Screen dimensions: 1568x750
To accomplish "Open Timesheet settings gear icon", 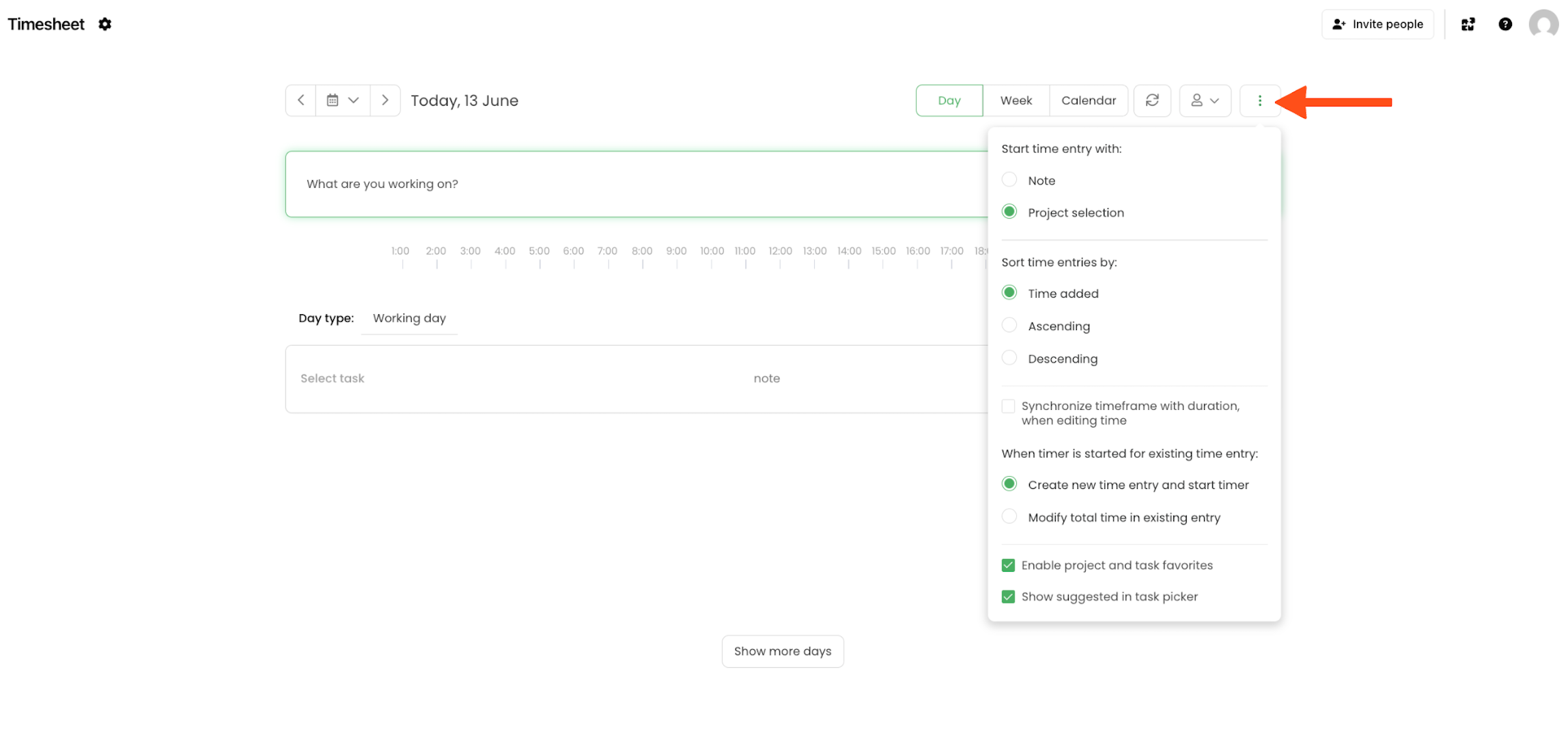I will [x=104, y=25].
